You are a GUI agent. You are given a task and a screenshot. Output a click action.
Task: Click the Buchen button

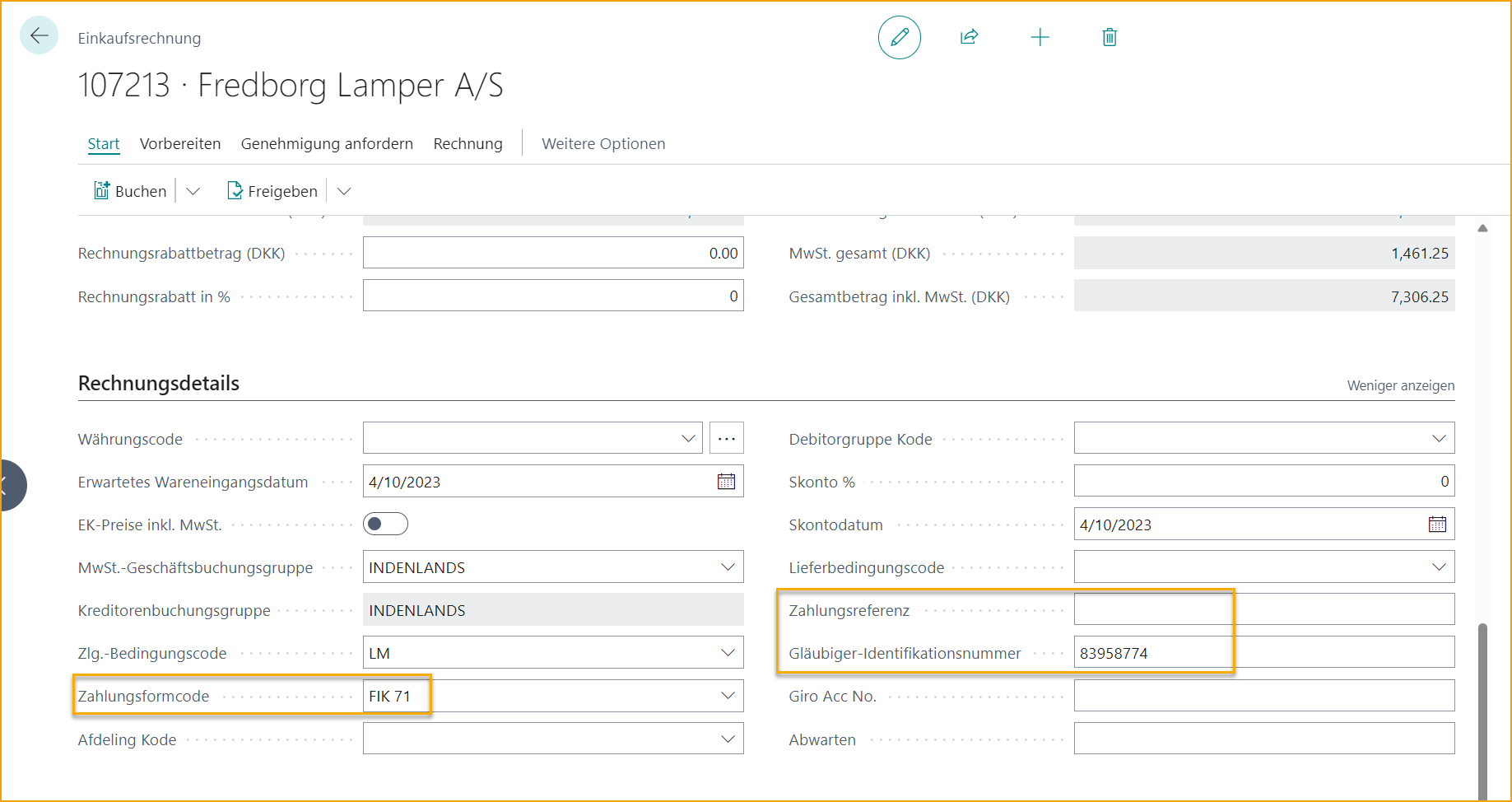131,191
